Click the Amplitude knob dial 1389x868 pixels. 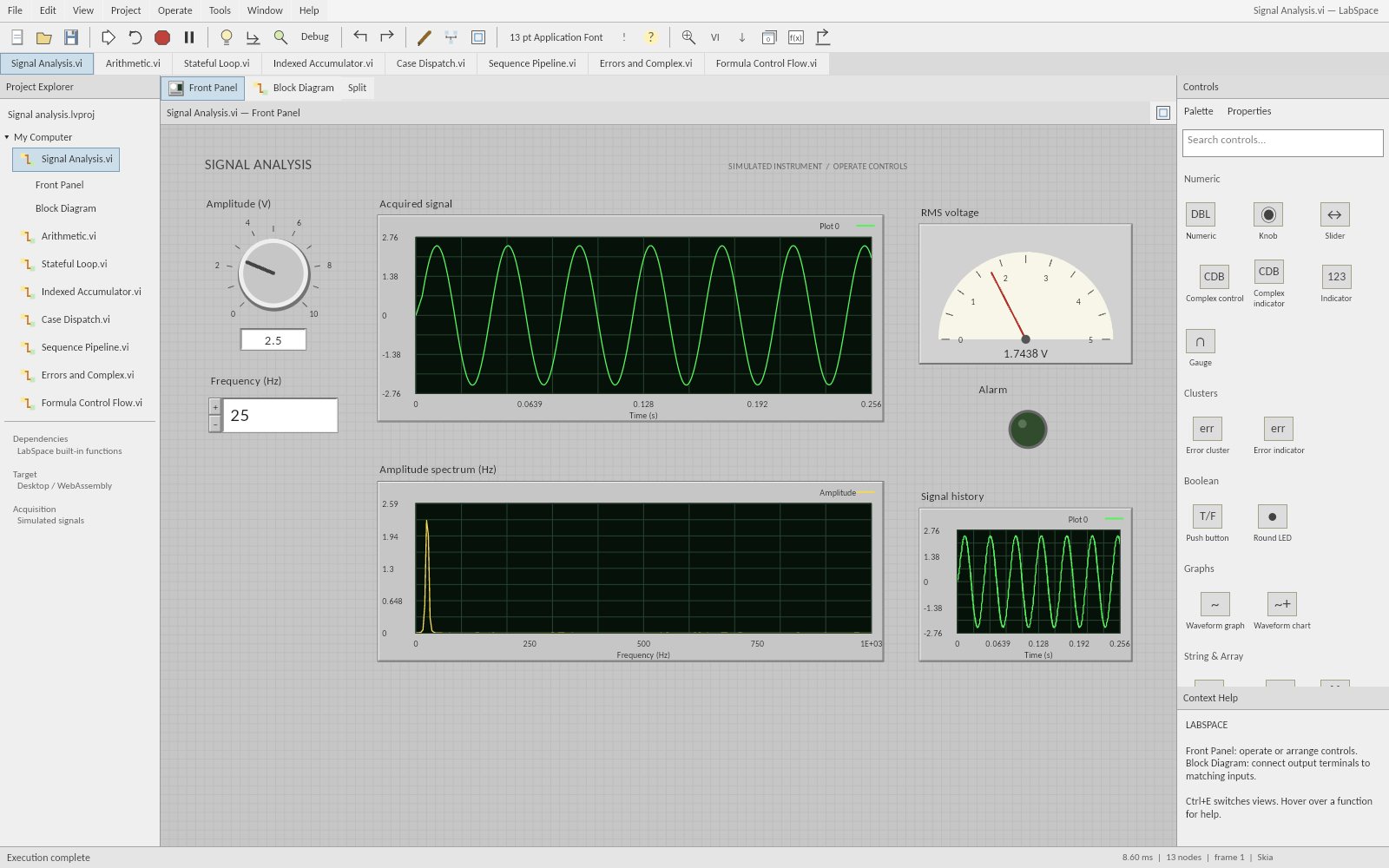coord(273,273)
